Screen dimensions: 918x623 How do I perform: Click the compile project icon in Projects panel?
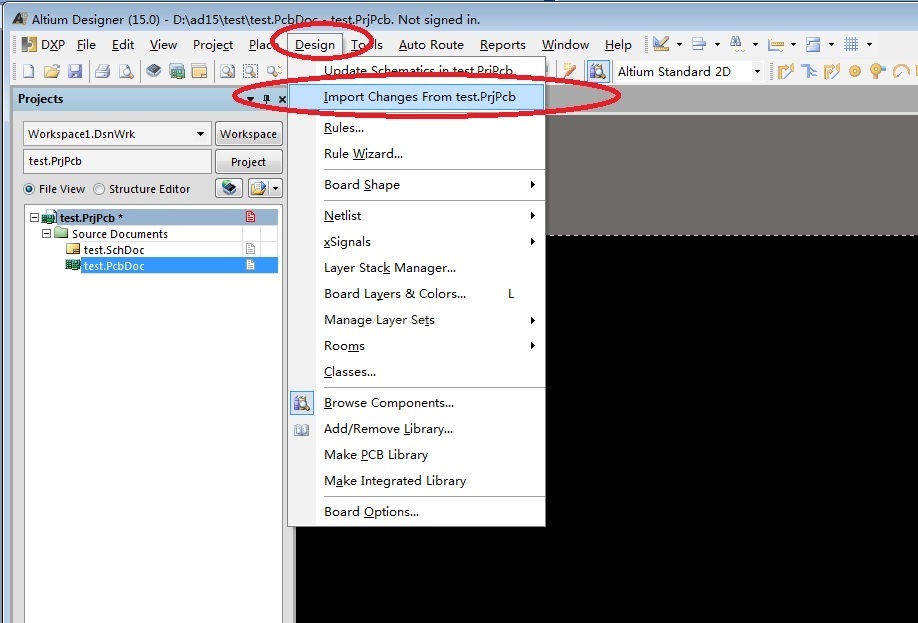tap(229, 188)
